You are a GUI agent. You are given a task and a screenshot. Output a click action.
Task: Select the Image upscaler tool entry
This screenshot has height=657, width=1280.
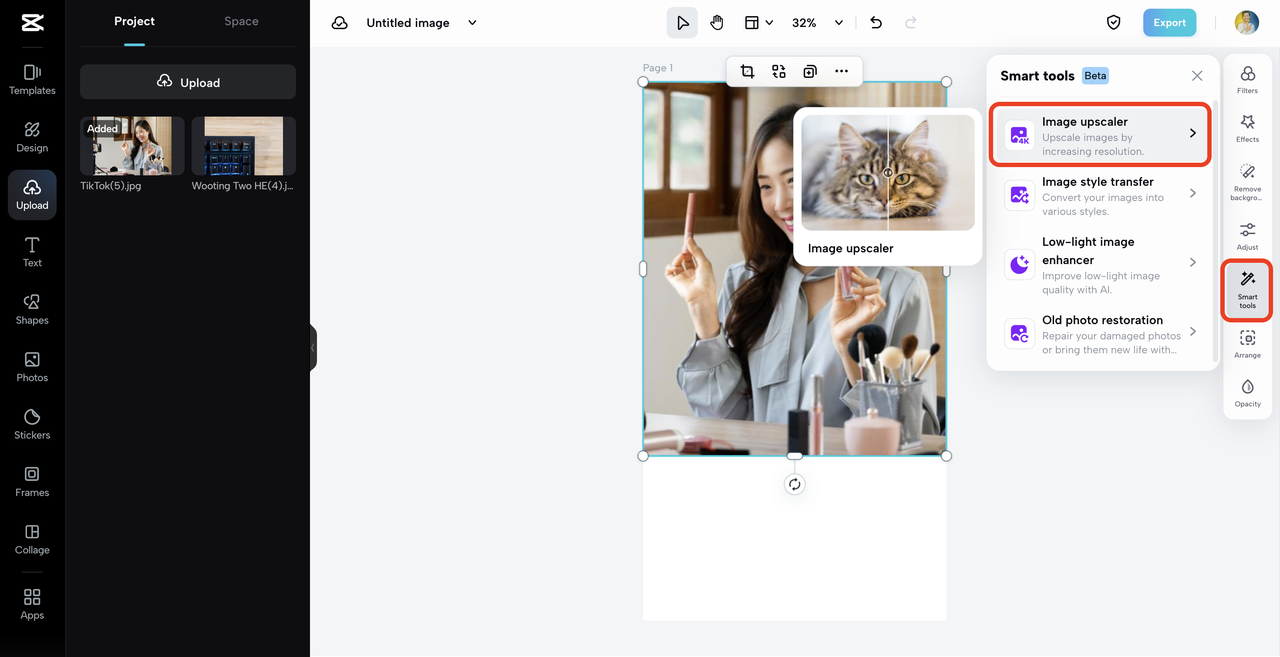(x=1101, y=134)
